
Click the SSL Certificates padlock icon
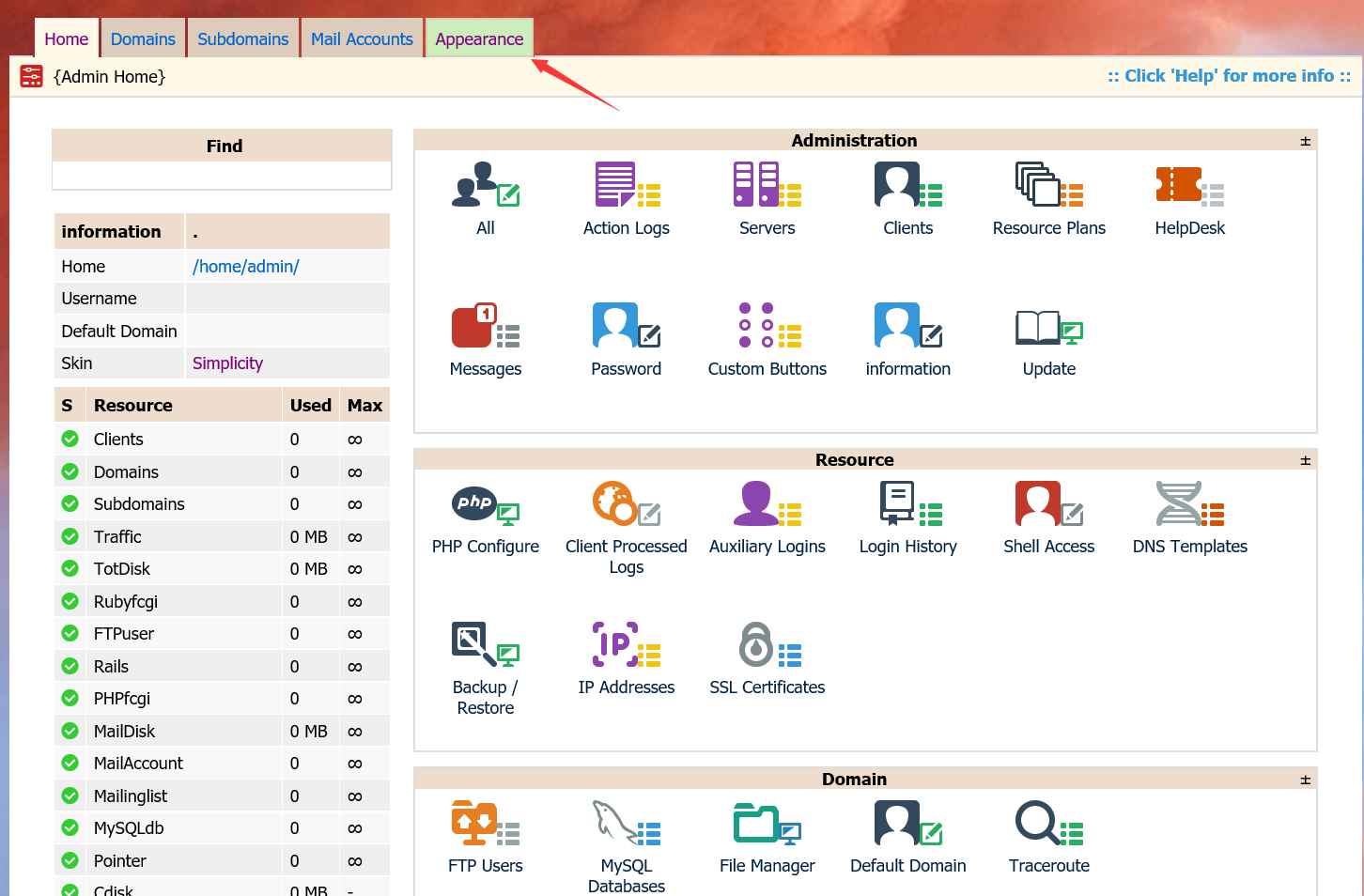767,645
